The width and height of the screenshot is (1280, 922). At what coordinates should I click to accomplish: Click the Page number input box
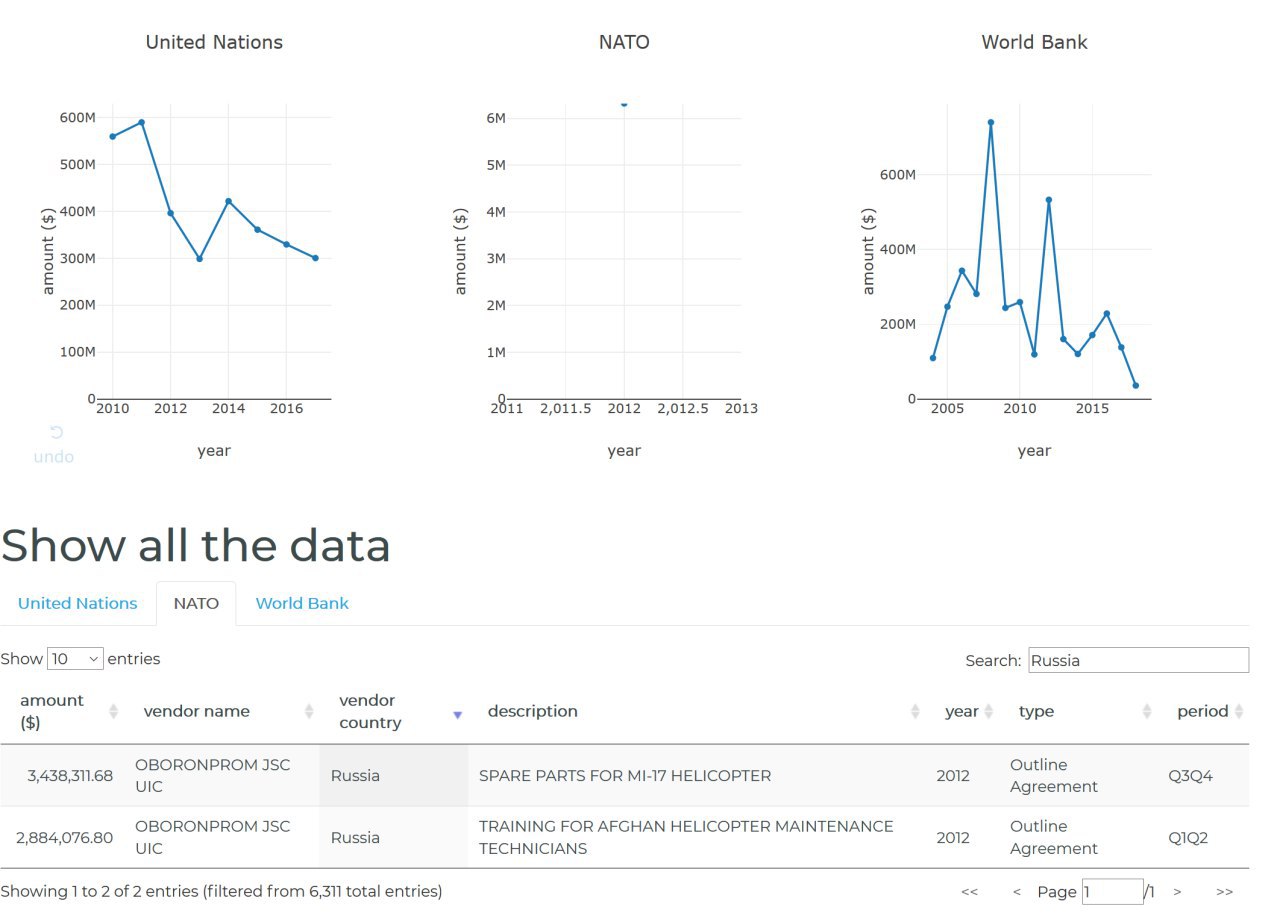click(1112, 891)
